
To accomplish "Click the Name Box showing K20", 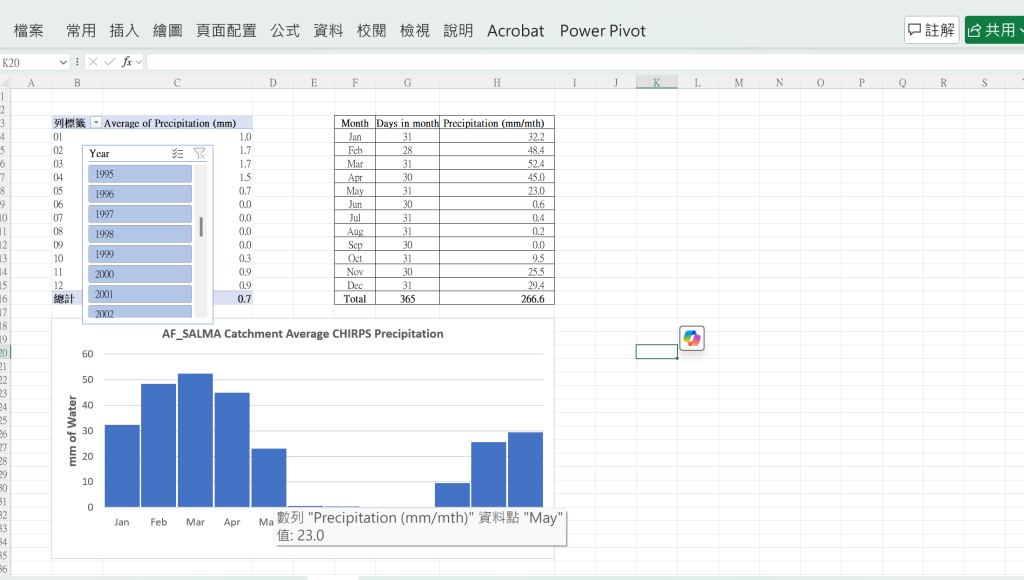I will coord(29,62).
